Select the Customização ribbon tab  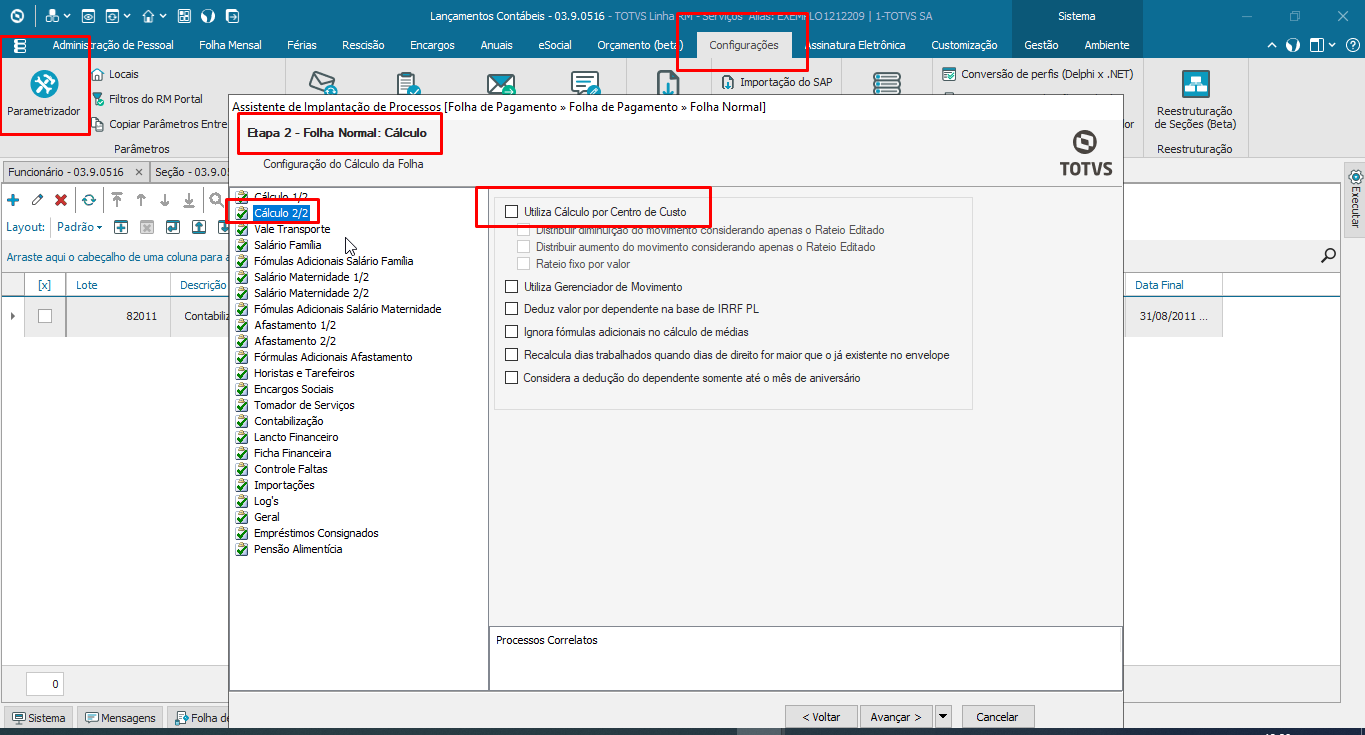tap(964, 45)
